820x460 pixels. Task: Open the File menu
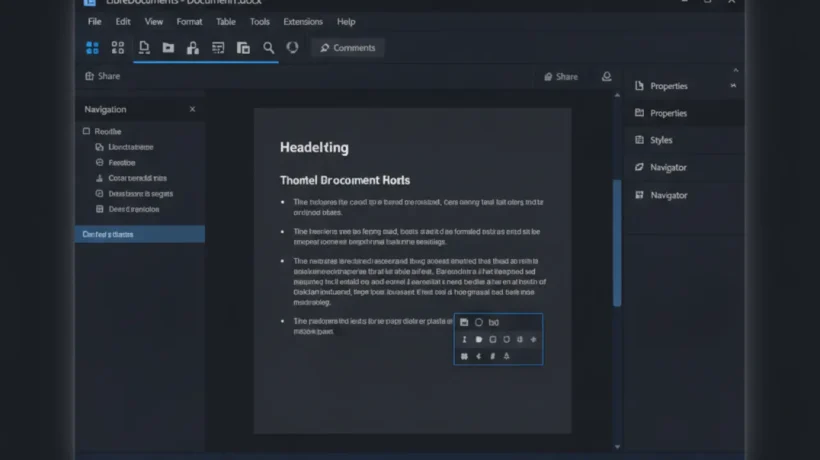coord(95,22)
